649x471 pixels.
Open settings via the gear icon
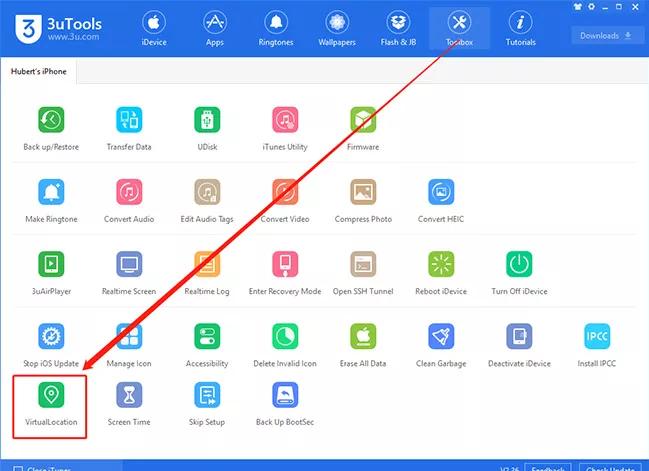pyautogui.click(x=591, y=7)
